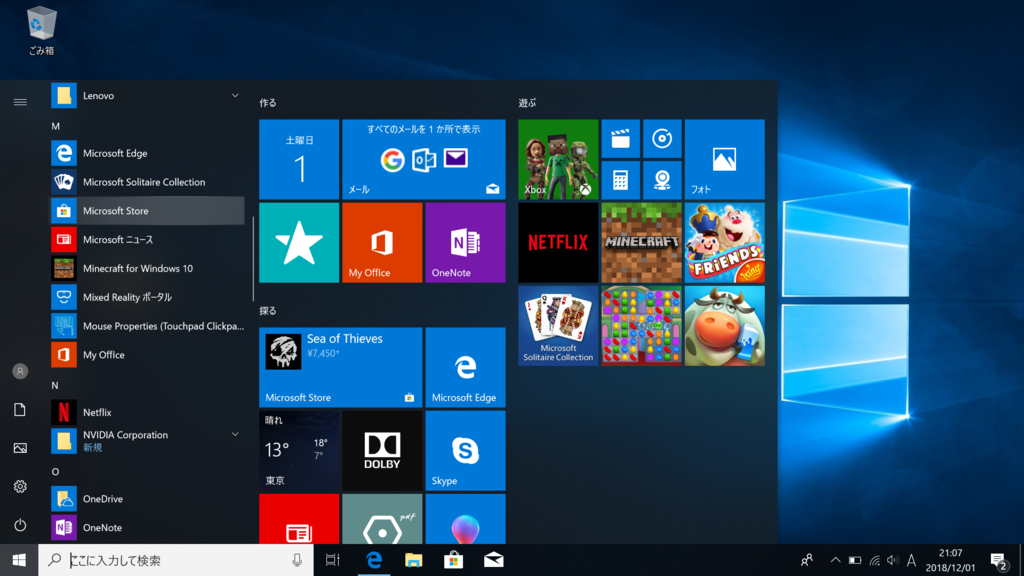1024x576 pixels.
Task: Open the red news tile
Action: coord(299,519)
